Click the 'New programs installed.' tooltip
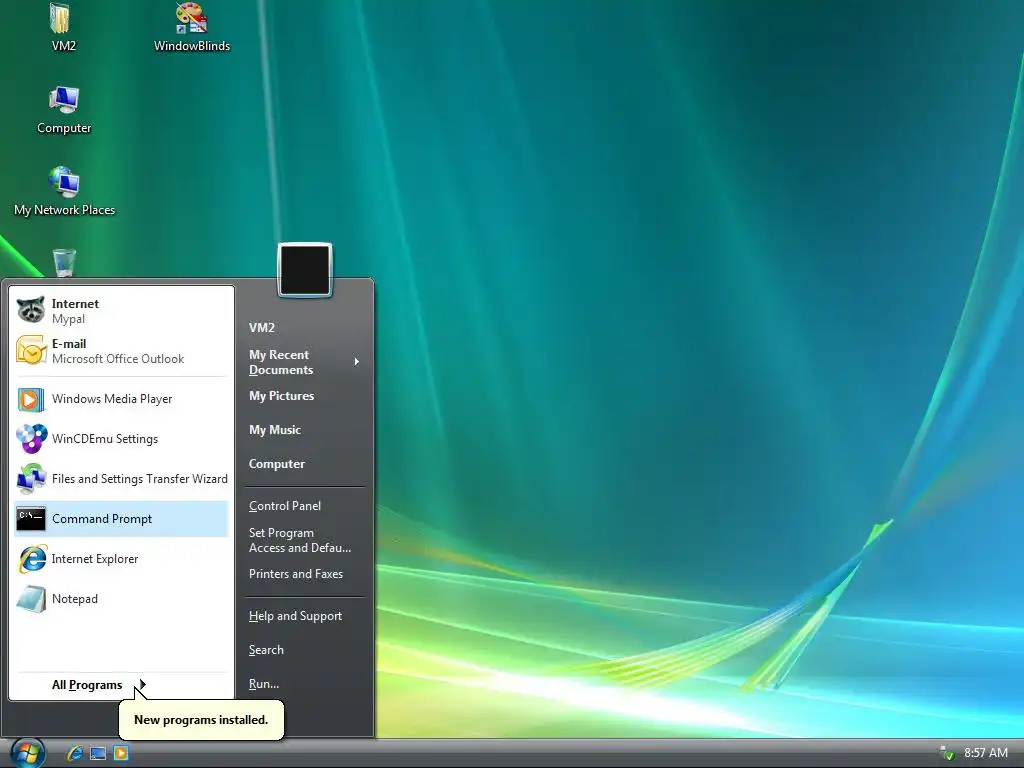Viewport: 1024px width, 768px height. pos(201,720)
